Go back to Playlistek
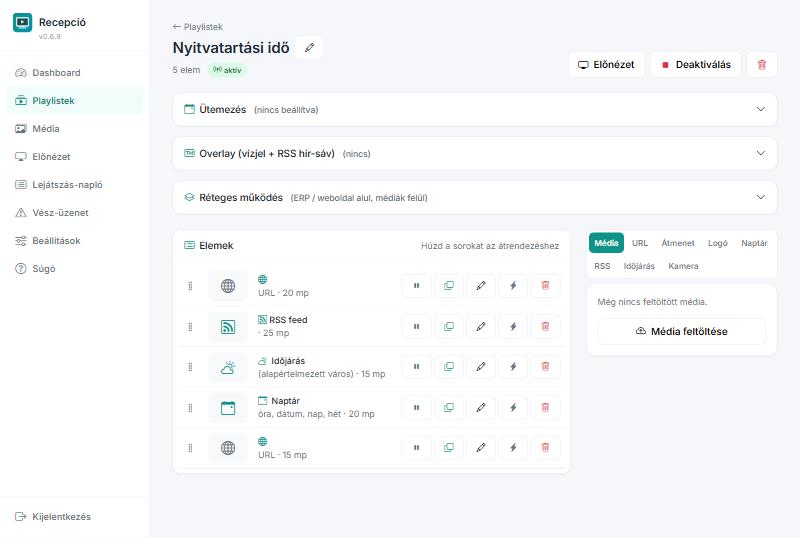The height and width of the screenshot is (538, 800). [x=197, y=27]
